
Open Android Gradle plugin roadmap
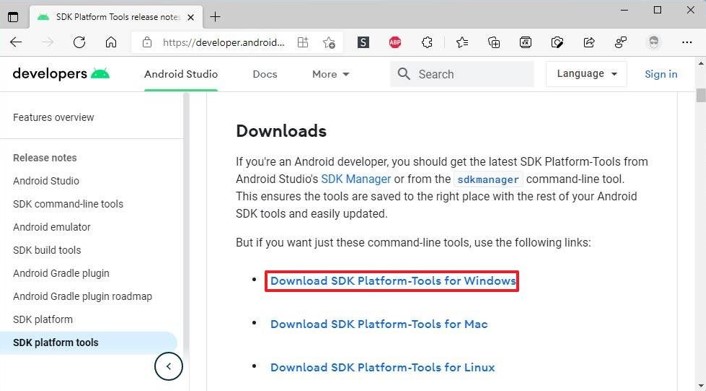point(82,296)
